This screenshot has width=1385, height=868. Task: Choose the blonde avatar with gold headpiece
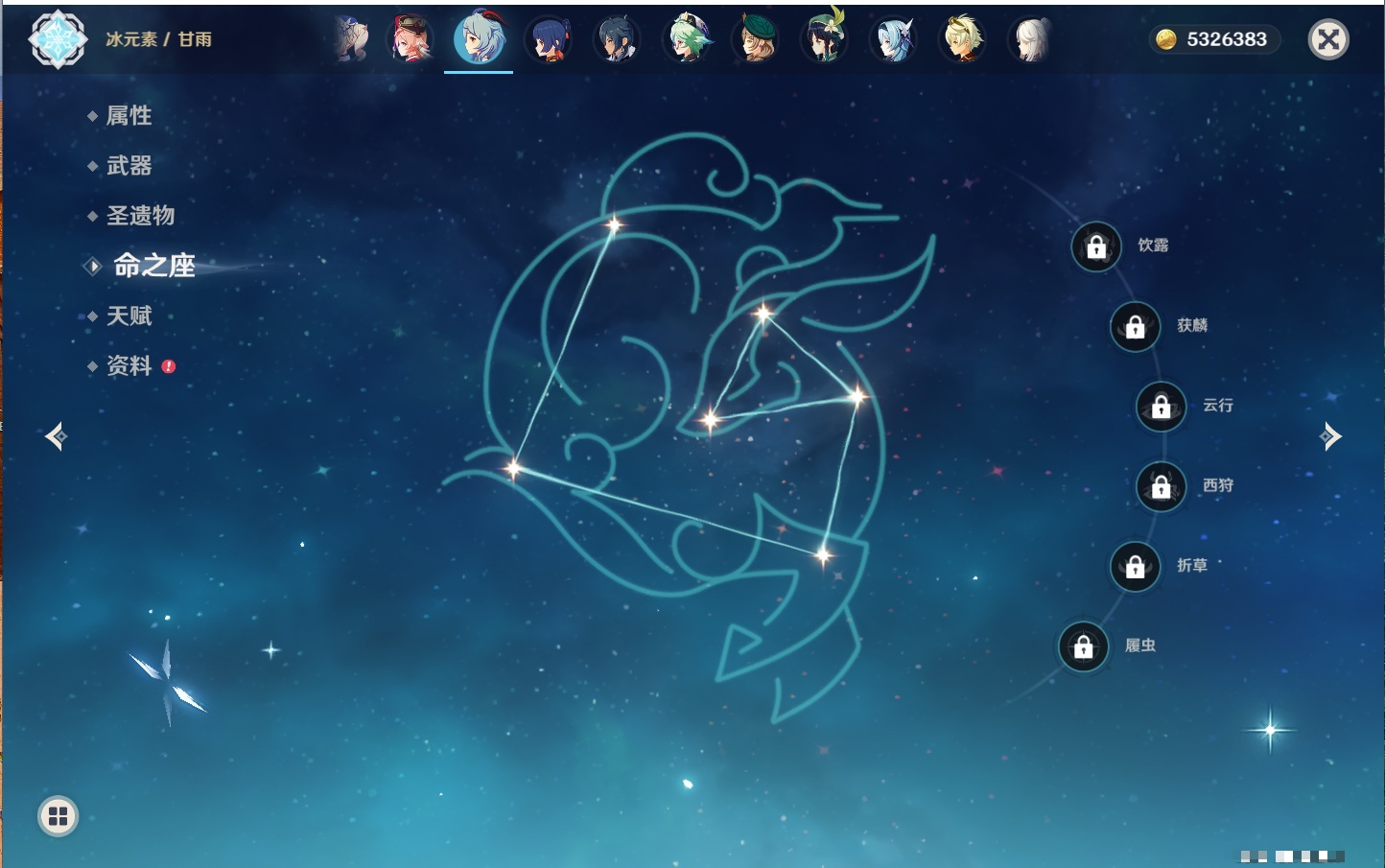click(963, 39)
